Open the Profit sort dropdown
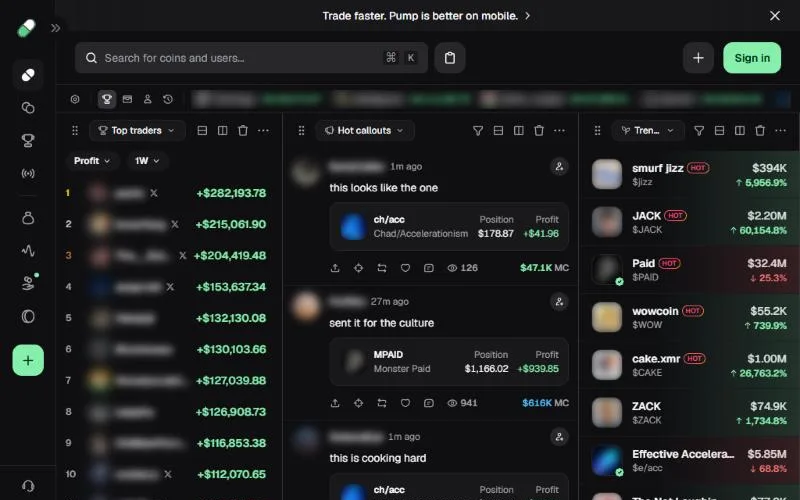800x500 pixels. pyautogui.click(x=92, y=161)
